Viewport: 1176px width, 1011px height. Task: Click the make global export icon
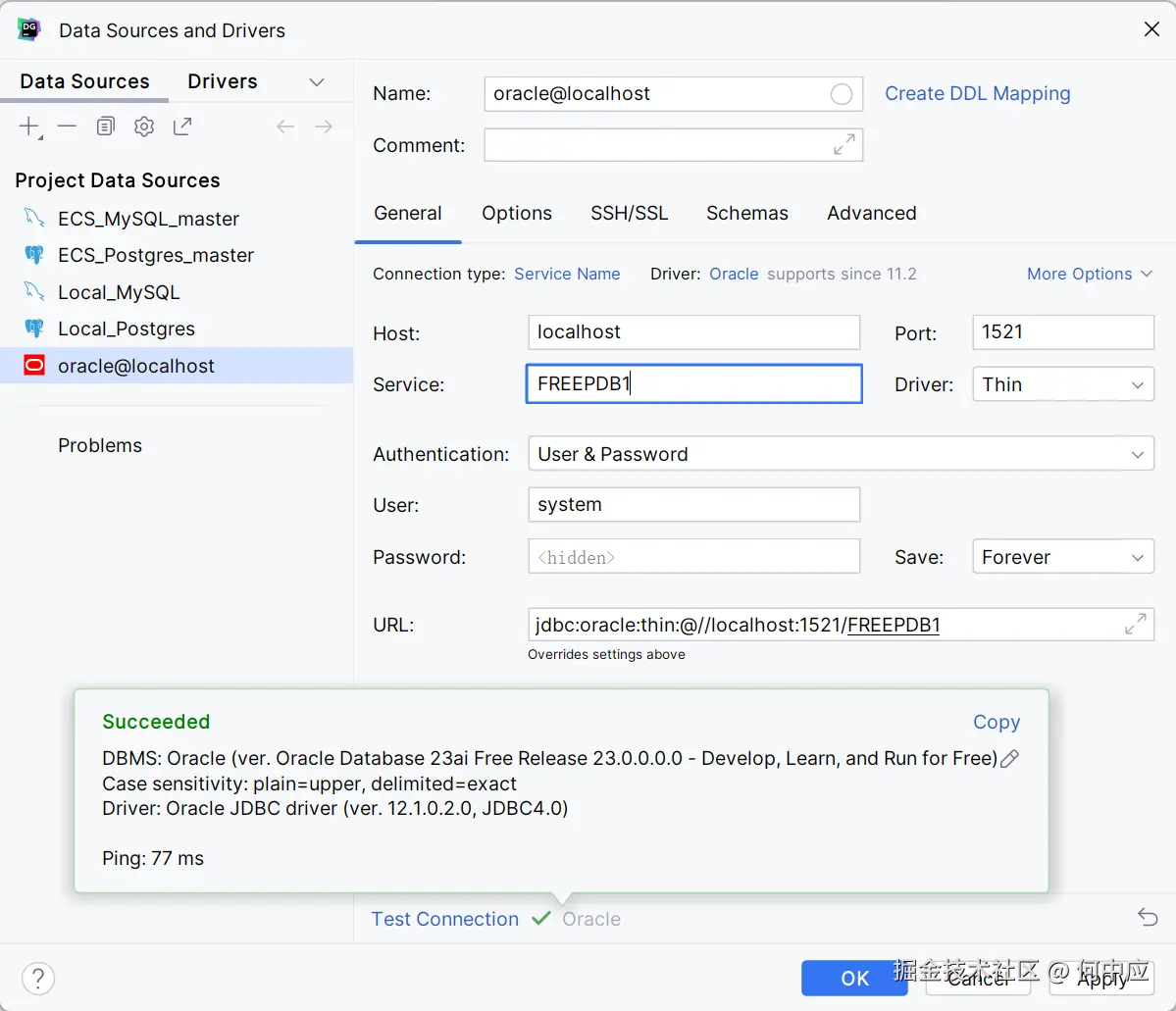(x=182, y=126)
